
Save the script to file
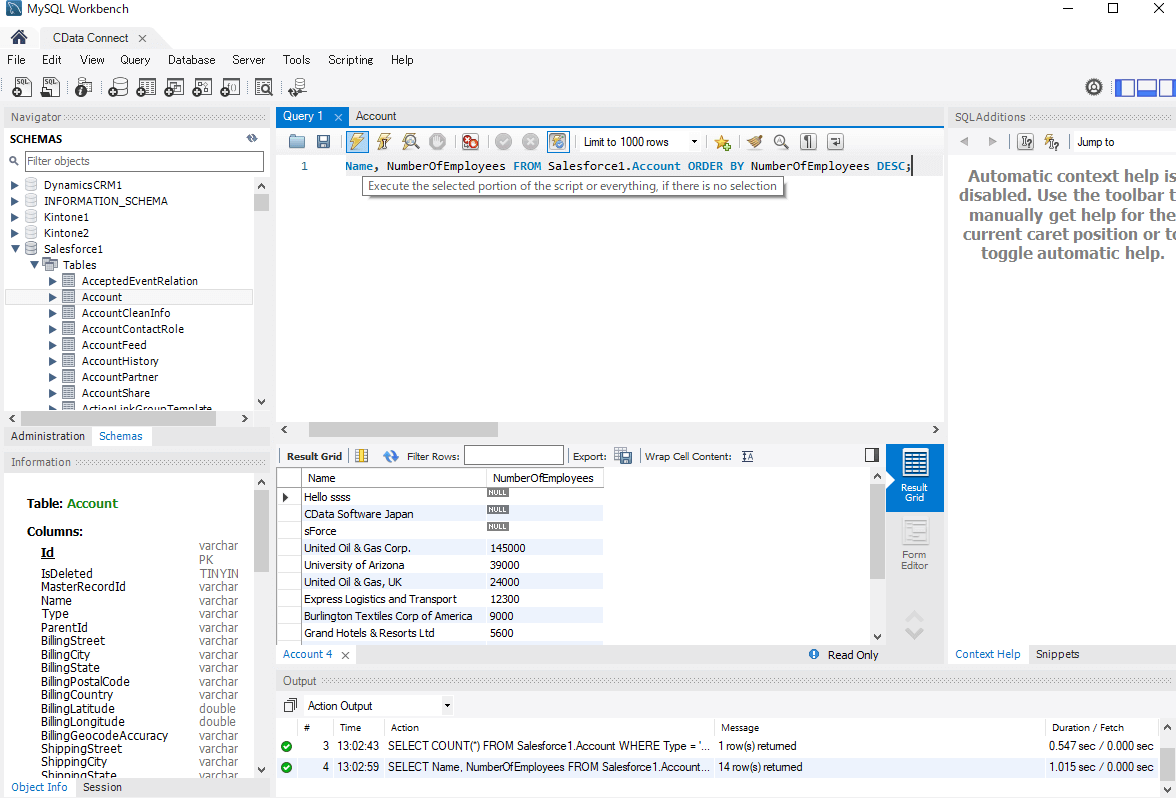click(323, 142)
